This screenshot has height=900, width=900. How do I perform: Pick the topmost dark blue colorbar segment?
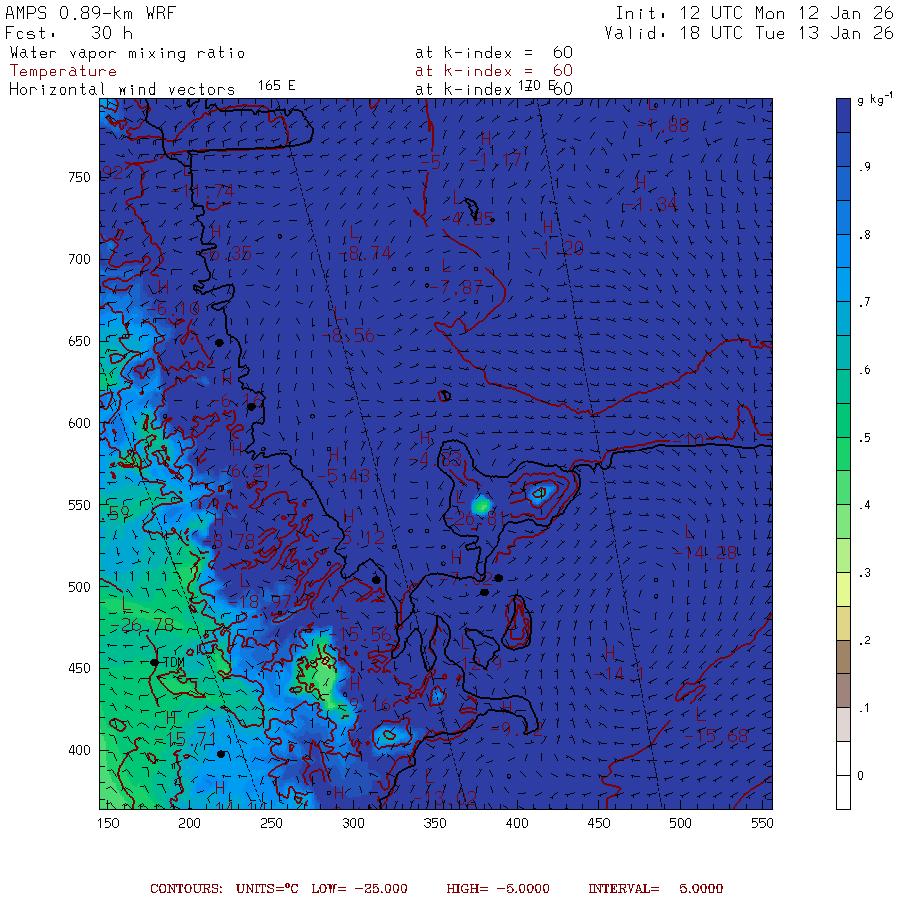click(x=843, y=116)
